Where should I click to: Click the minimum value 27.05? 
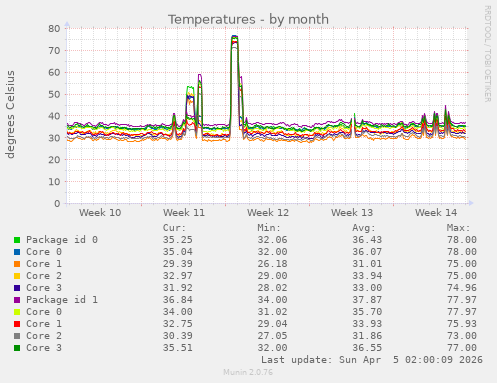[x=272, y=336]
